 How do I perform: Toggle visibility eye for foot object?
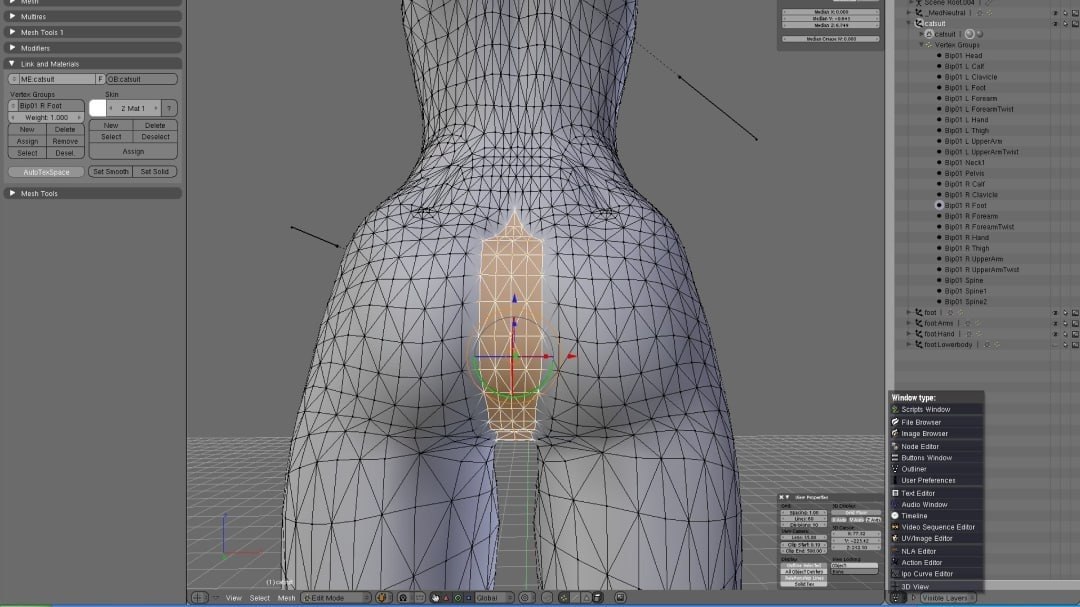1055,313
